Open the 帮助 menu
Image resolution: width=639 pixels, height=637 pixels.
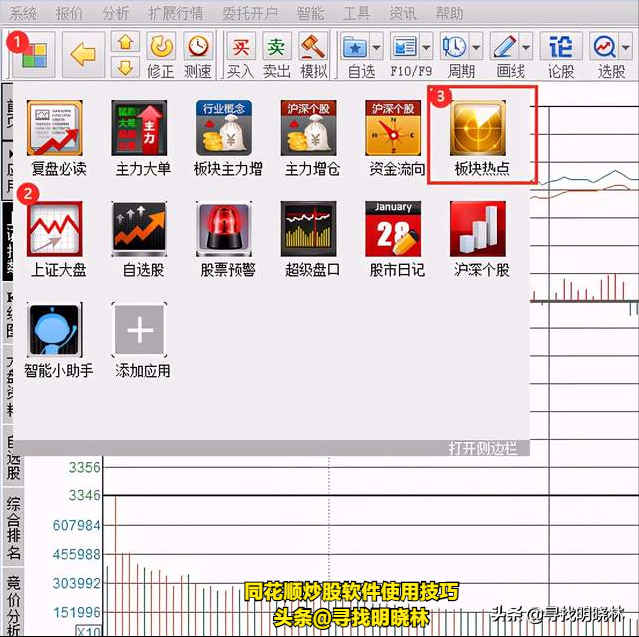450,13
